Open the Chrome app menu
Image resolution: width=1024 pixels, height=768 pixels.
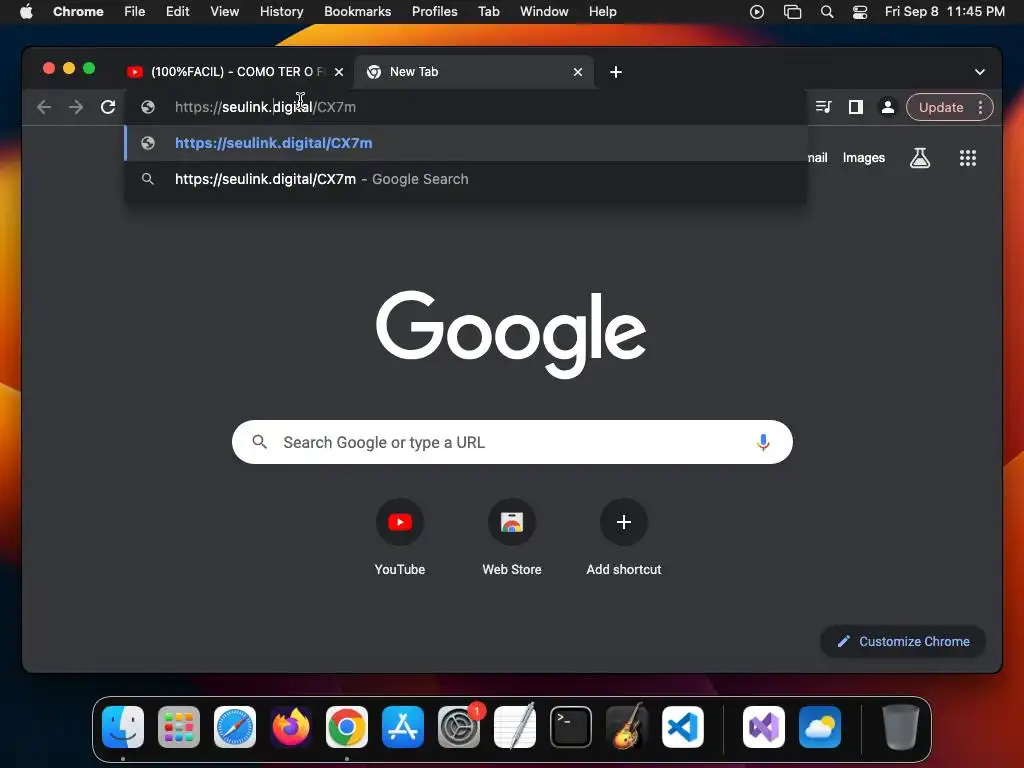pyautogui.click(x=78, y=12)
